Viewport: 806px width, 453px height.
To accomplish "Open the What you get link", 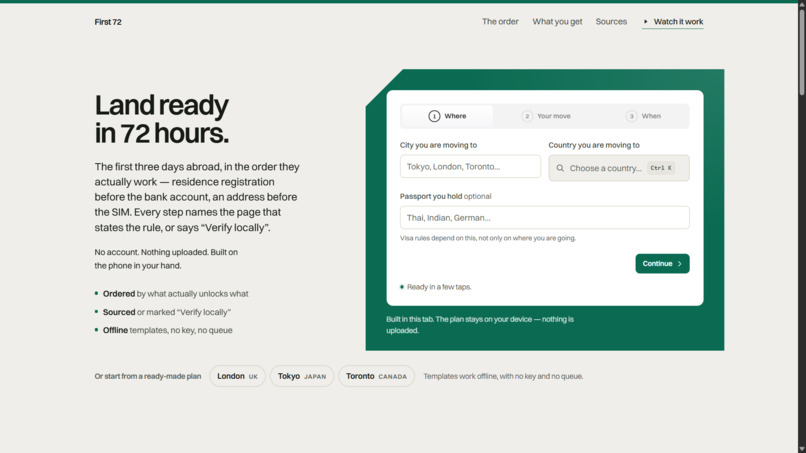I will (x=557, y=22).
